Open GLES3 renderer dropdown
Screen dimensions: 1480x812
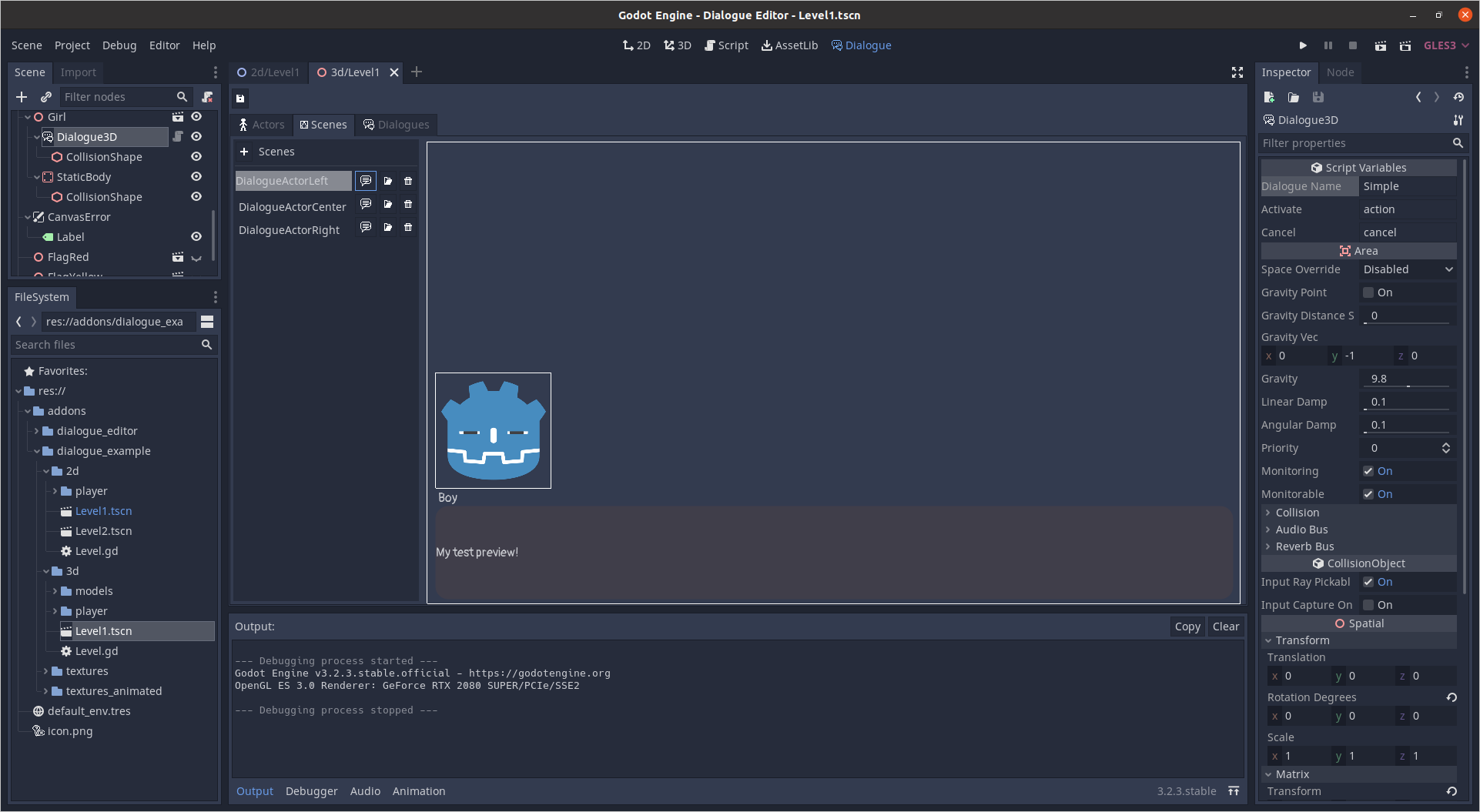(1446, 45)
